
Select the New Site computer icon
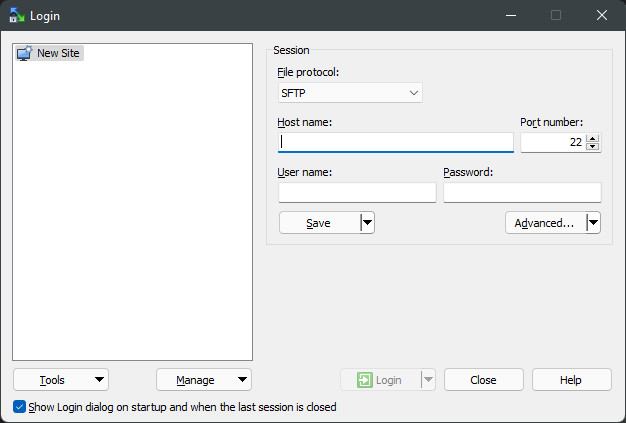25,53
